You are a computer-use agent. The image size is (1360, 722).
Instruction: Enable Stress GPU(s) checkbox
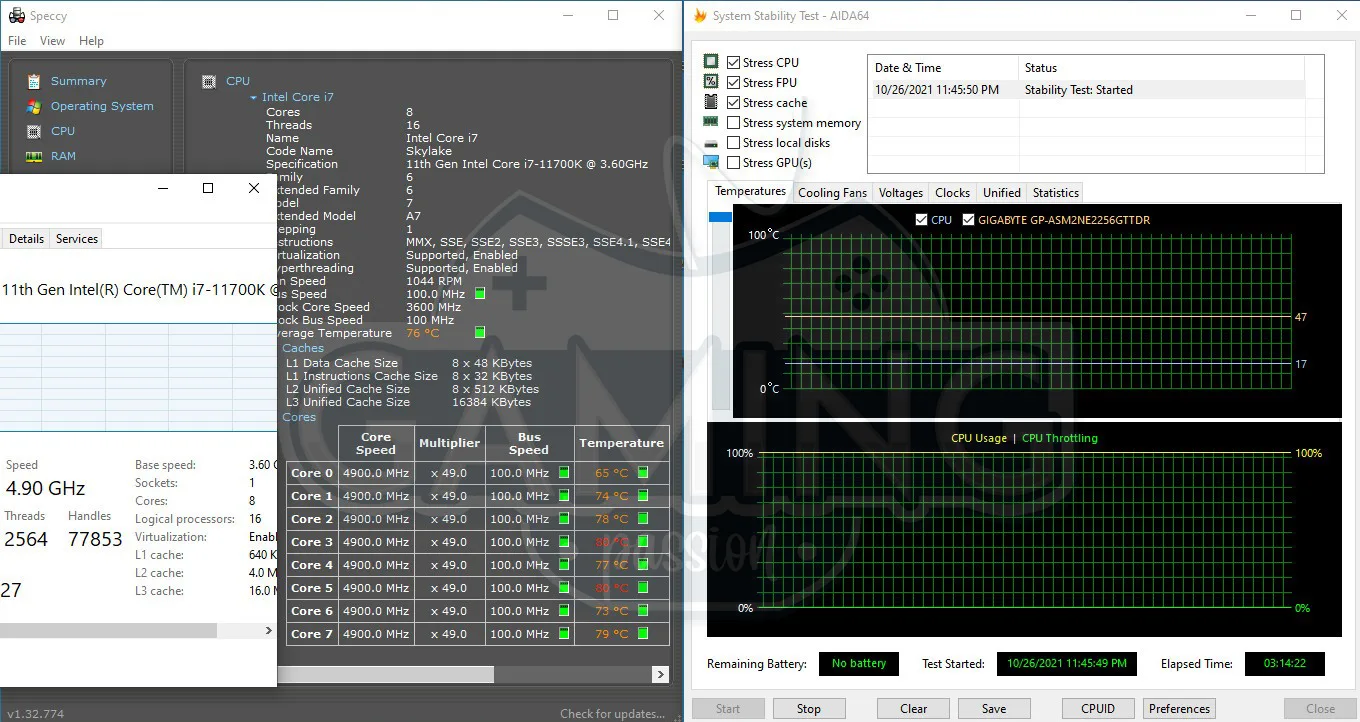coord(734,162)
